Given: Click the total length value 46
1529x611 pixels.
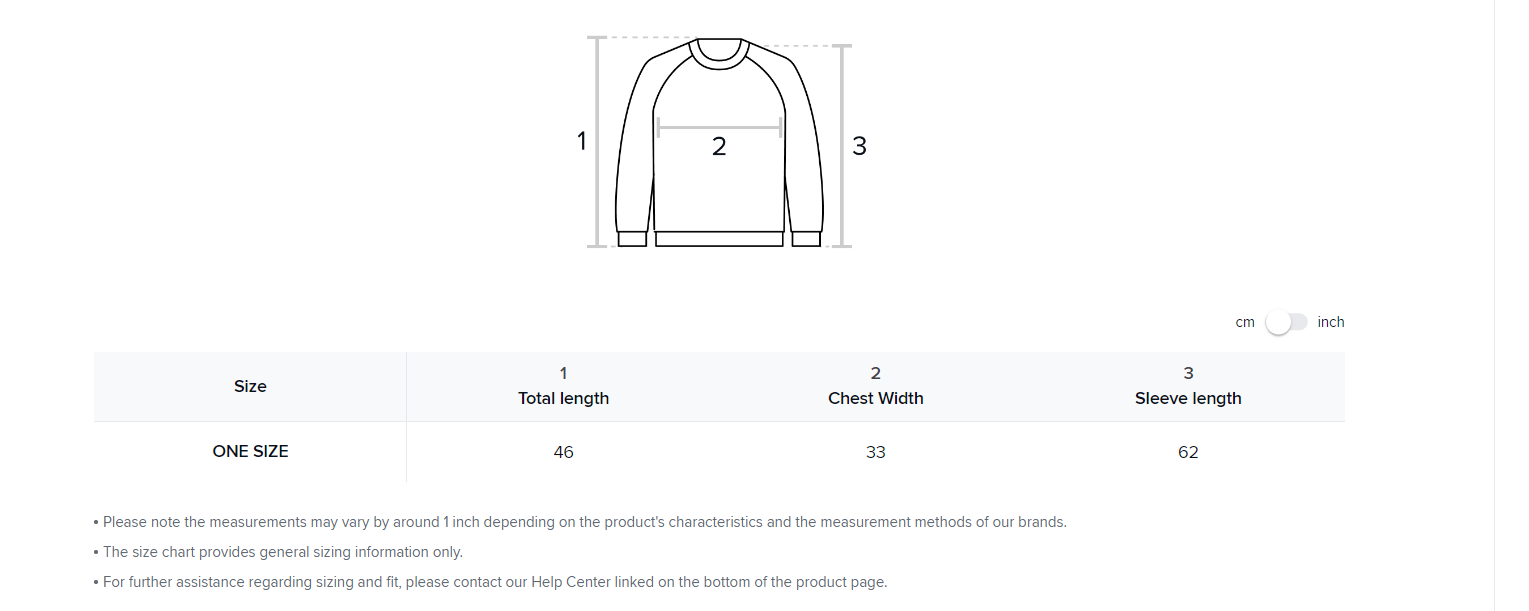Looking at the screenshot, I should (563, 452).
